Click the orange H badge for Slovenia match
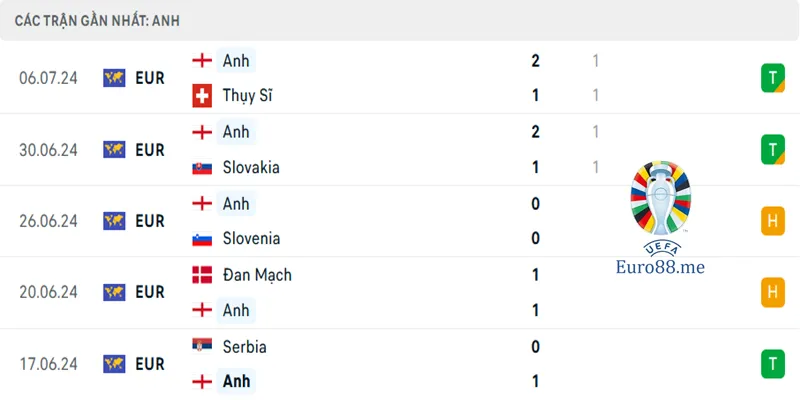The width and height of the screenshot is (800, 400). 772,221
